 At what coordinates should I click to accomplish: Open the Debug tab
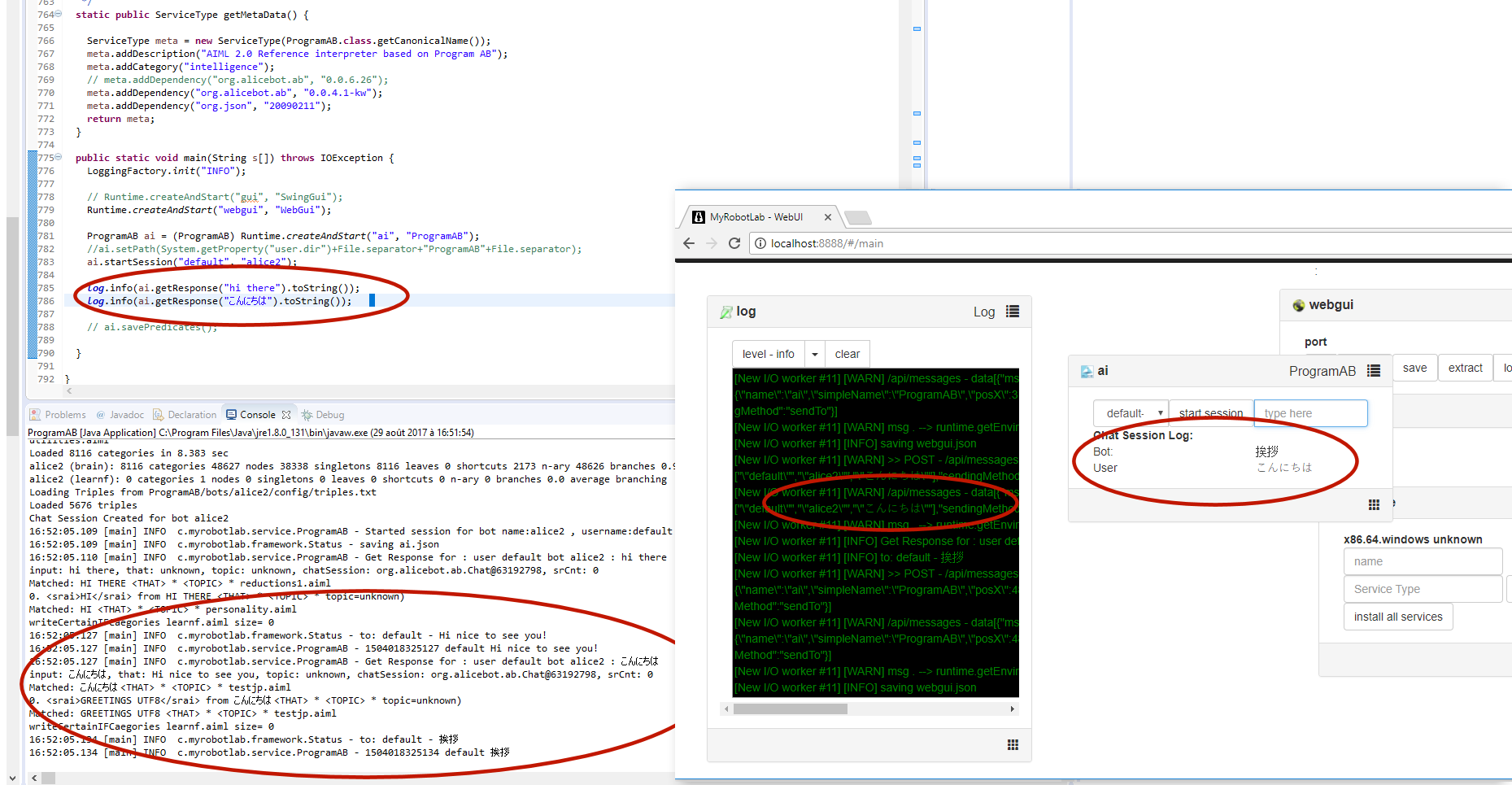(323, 414)
